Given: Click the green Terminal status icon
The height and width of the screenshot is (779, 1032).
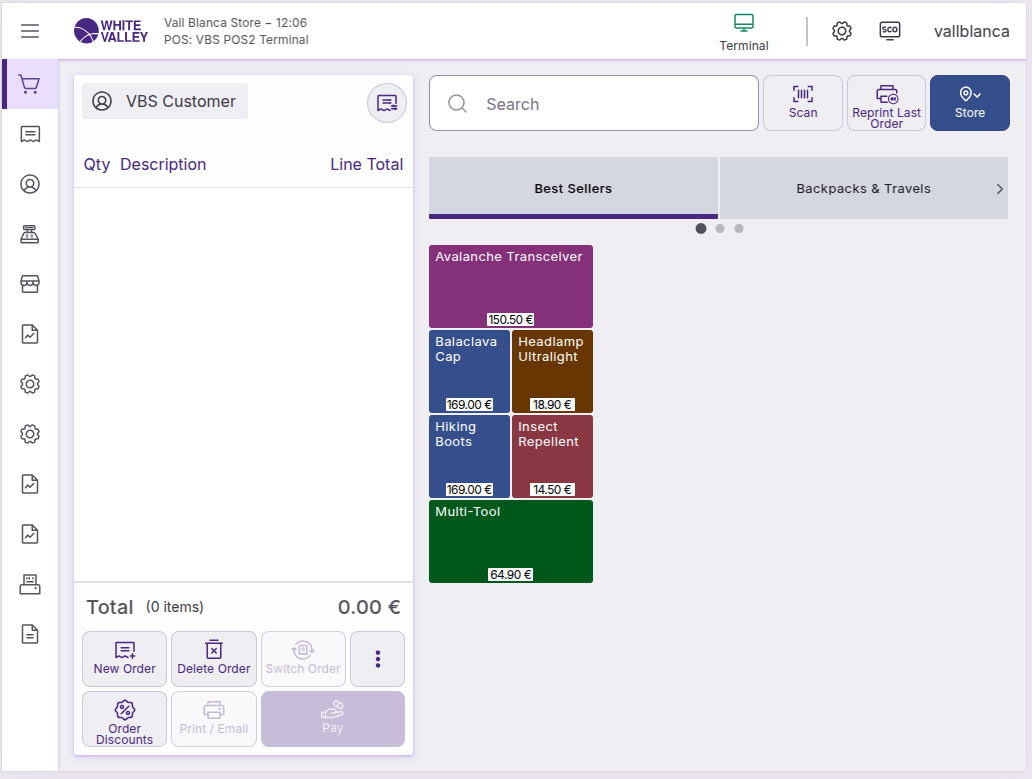Looking at the screenshot, I should tap(744, 23).
